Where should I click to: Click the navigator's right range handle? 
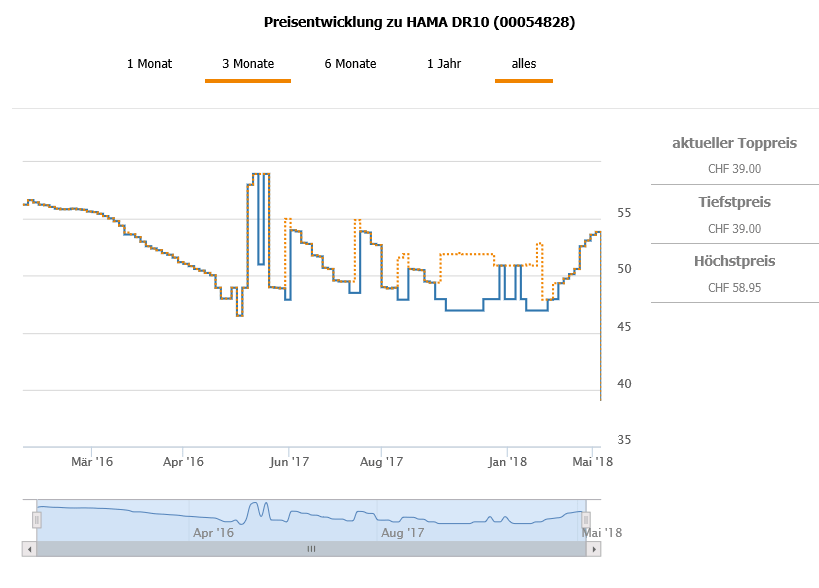point(587,520)
